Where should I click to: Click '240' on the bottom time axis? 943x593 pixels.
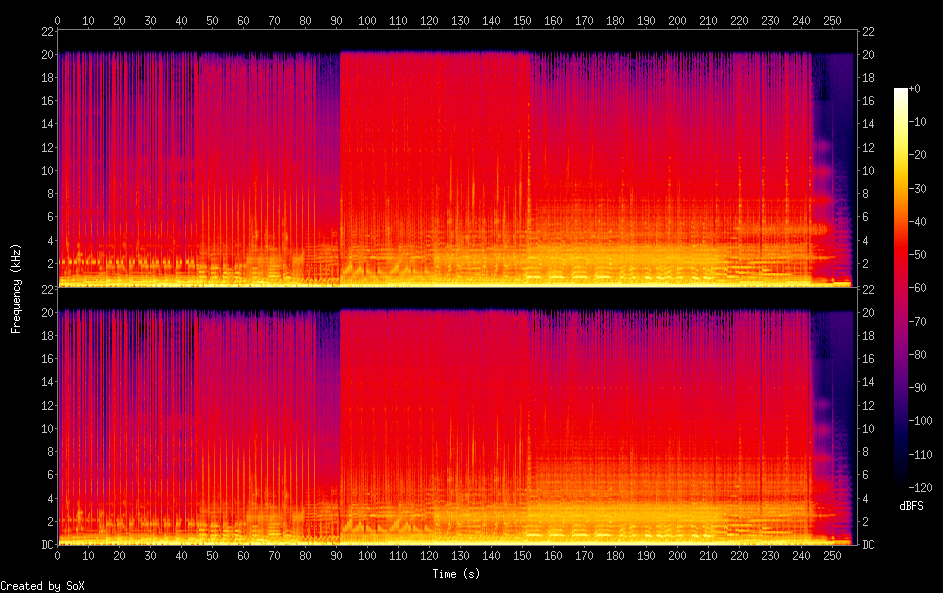click(801, 556)
